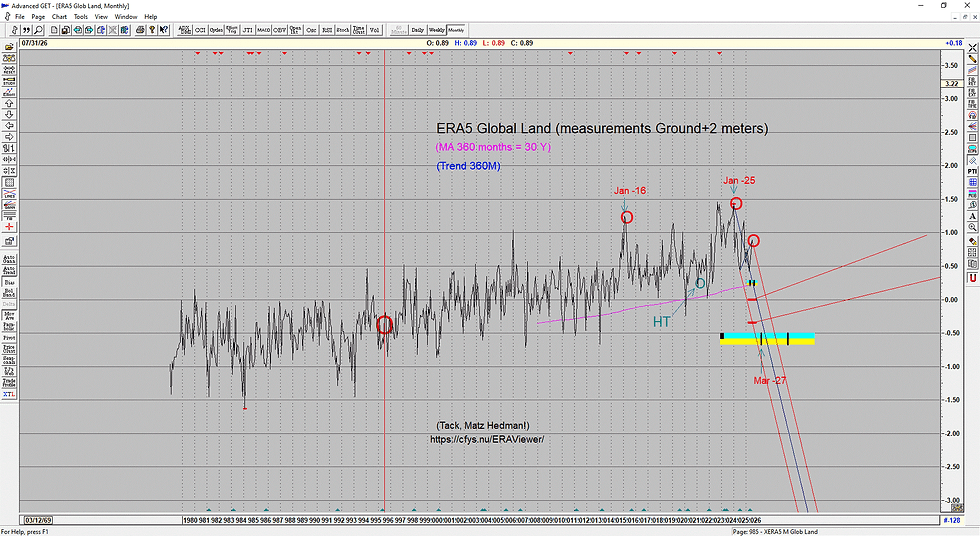
Task: Toggle the Monthly timeframe button
Action: click(x=456, y=30)
